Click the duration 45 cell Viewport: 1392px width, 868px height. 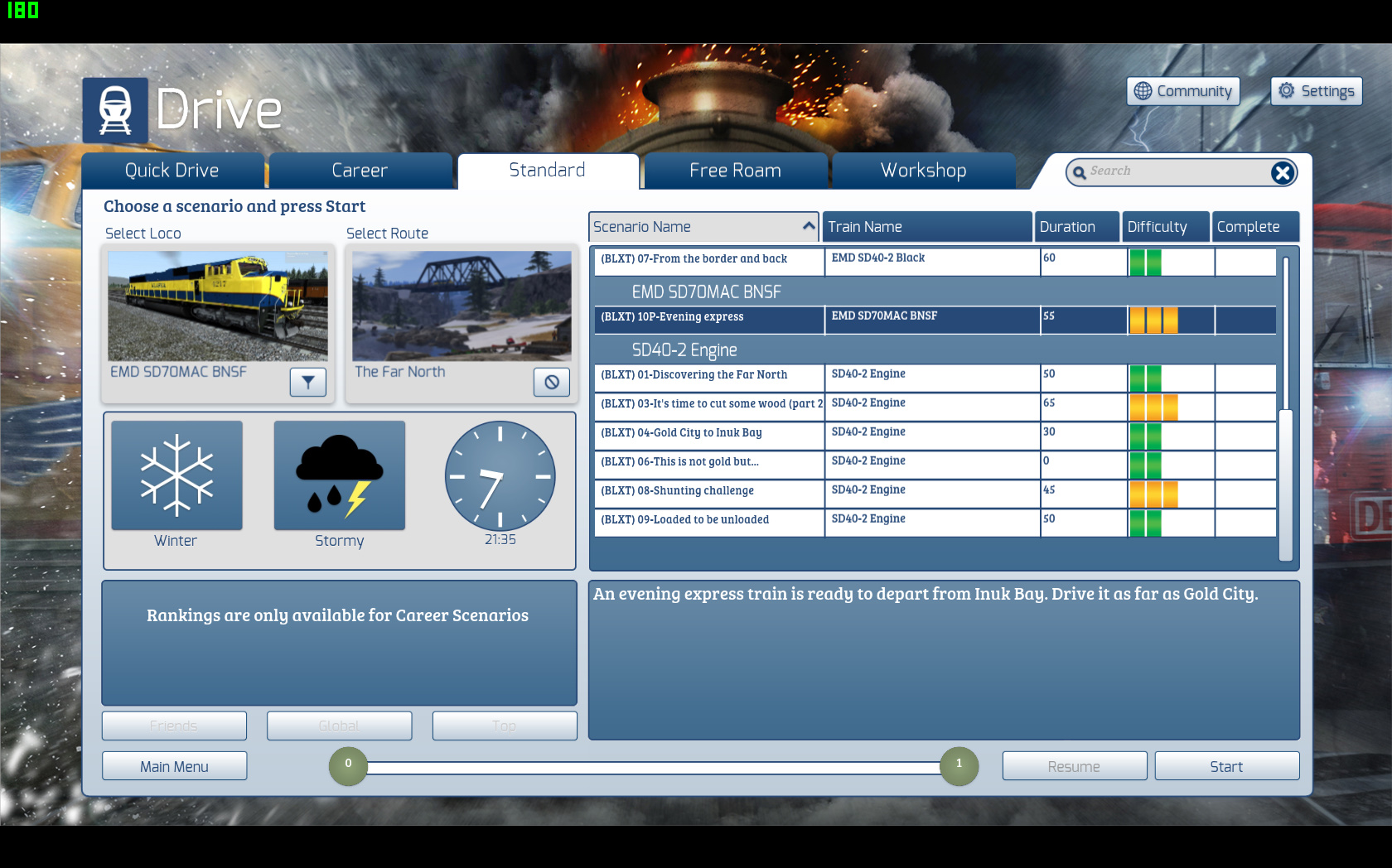(x=1084, y=494)
